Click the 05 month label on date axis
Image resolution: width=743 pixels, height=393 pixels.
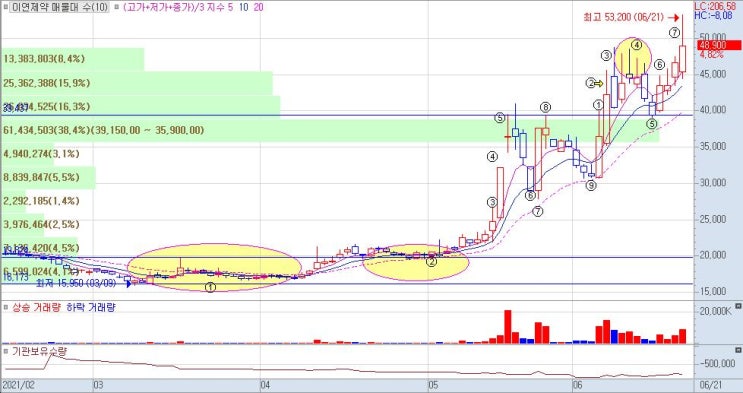coord(432,384)
